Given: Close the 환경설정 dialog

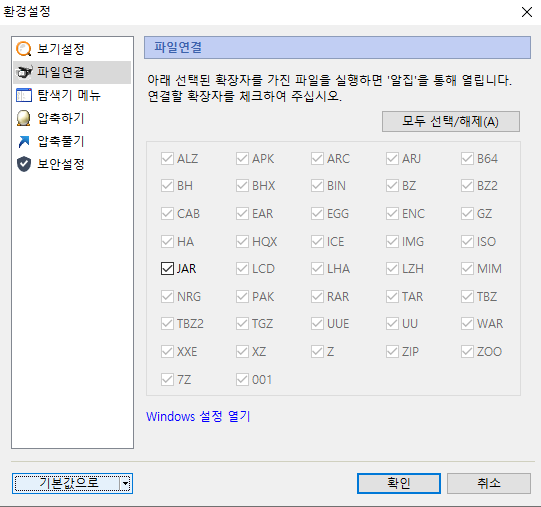Looking at the screenshot, I should pyautogui.click(x=527, y=12).
